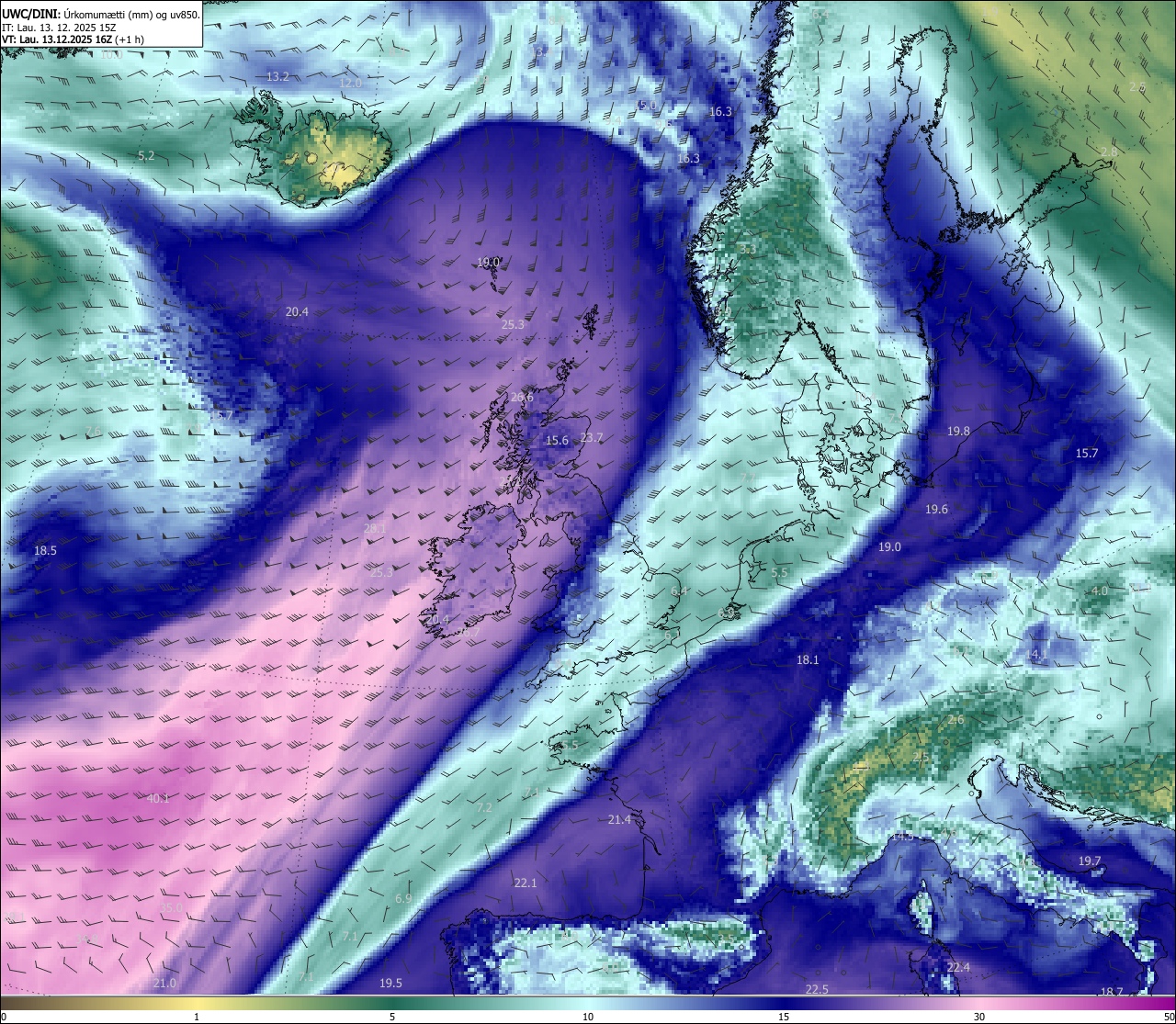Click the 23.7 value label
The image size is (1176, 1024).
tap(592, 438)
